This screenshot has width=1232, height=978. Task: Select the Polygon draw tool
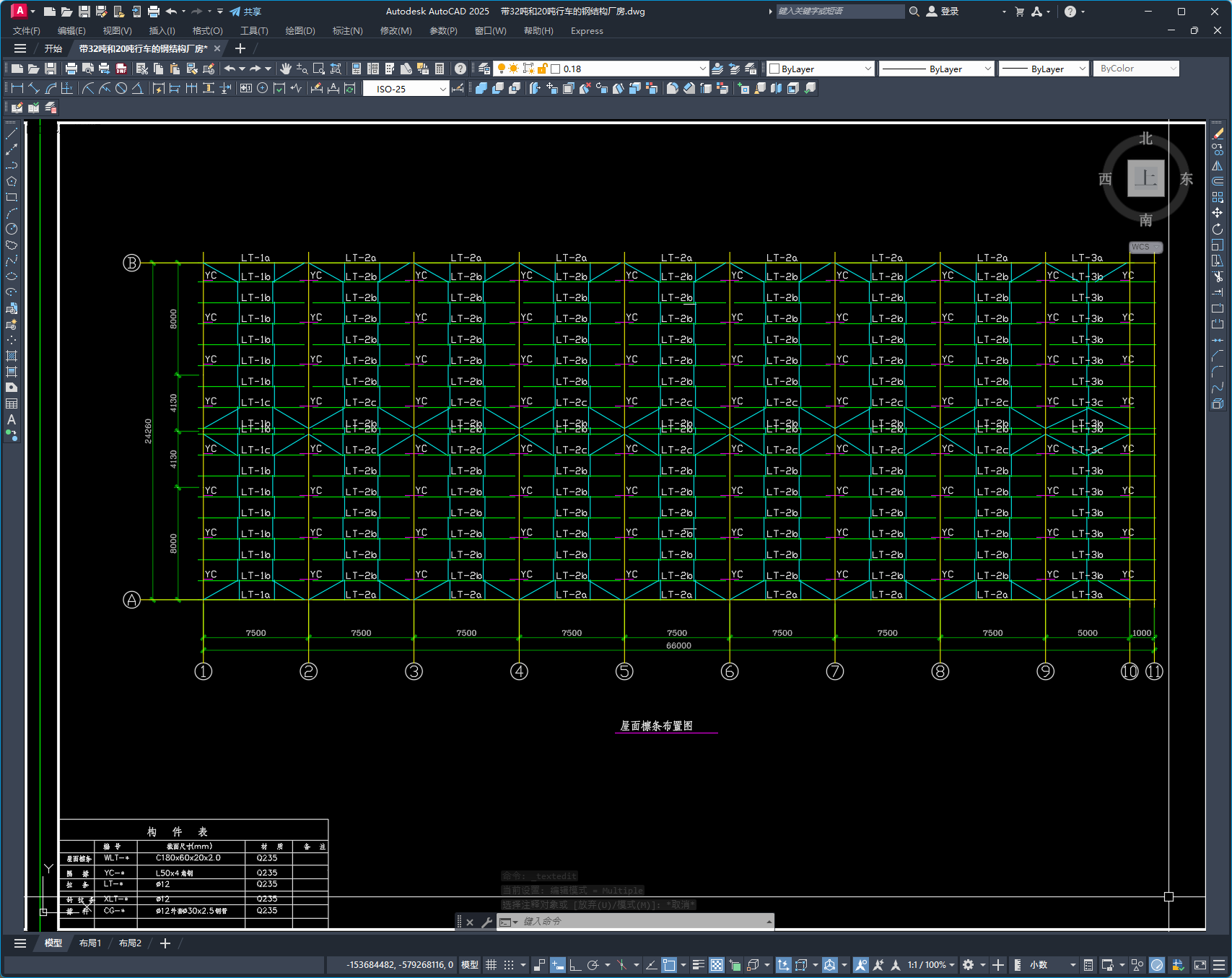12,181
